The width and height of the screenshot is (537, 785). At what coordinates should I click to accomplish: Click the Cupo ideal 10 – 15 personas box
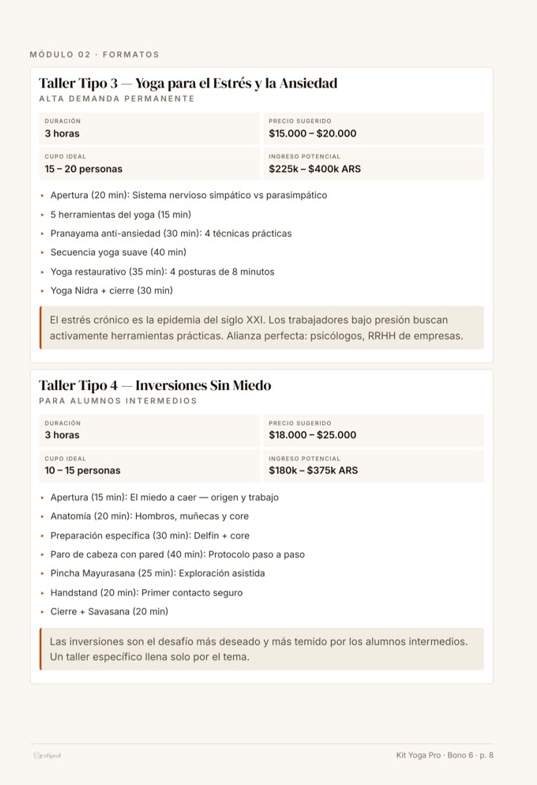pyautogui.click(x=149, y=466)
